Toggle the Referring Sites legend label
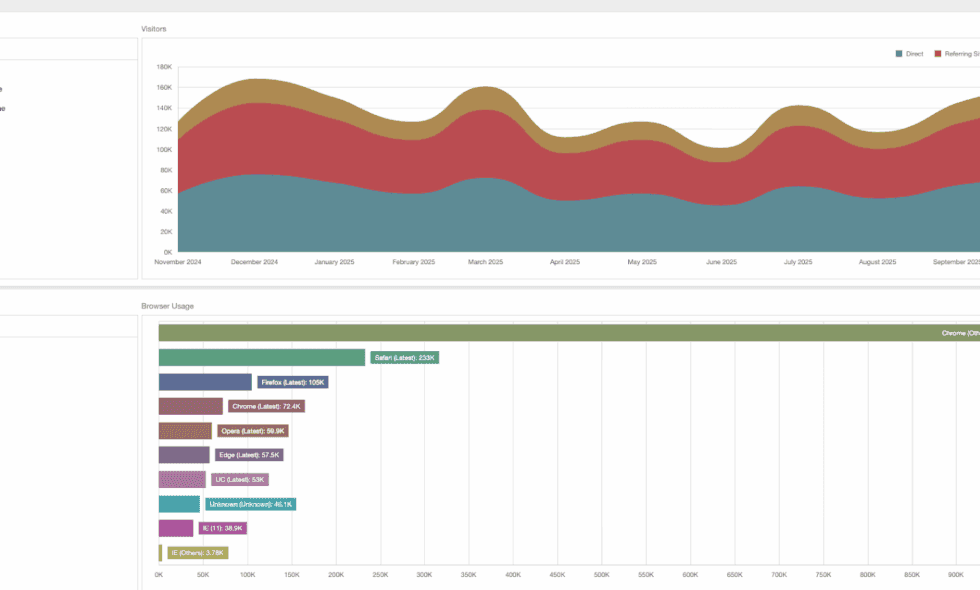 pyautogui.click(x=962, y=54)
